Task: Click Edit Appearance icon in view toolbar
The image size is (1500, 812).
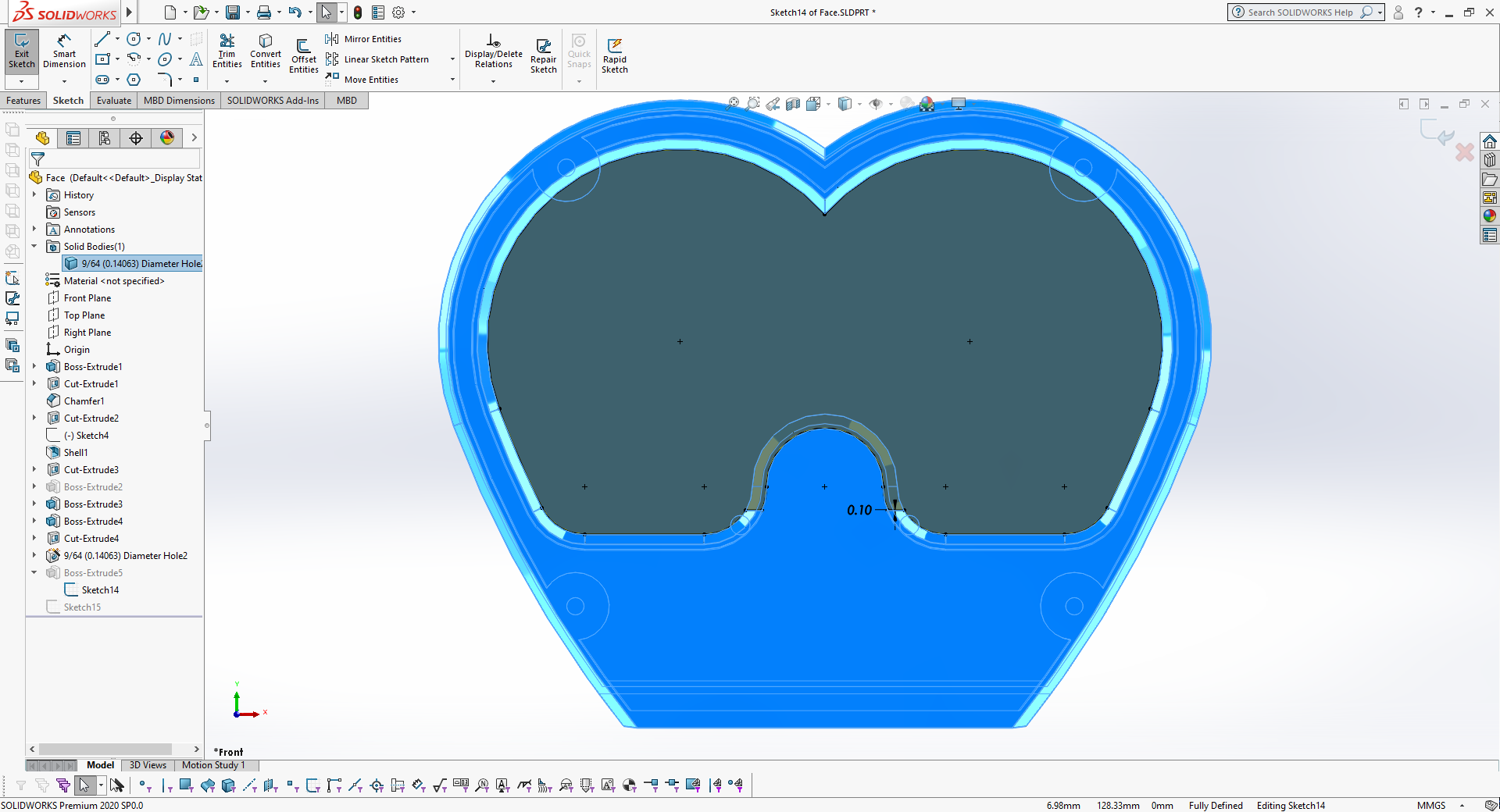Action: click(x=927, y=104)
